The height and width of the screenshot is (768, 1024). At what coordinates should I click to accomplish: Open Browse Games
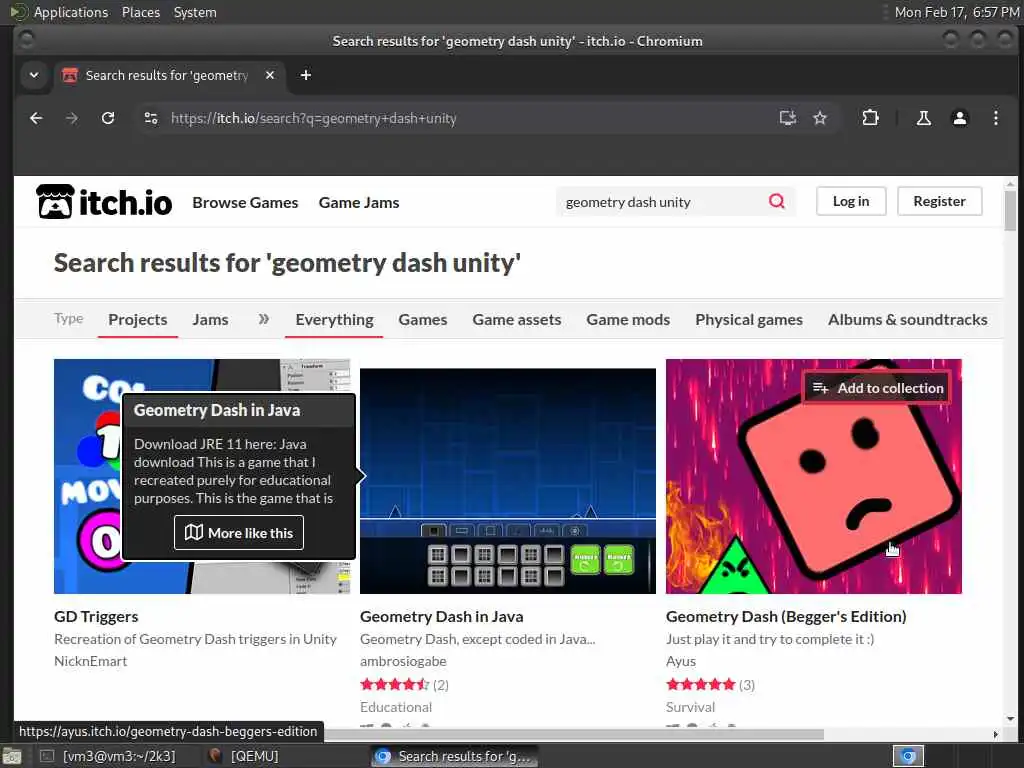pyautogui.click(x=245, y=202)
